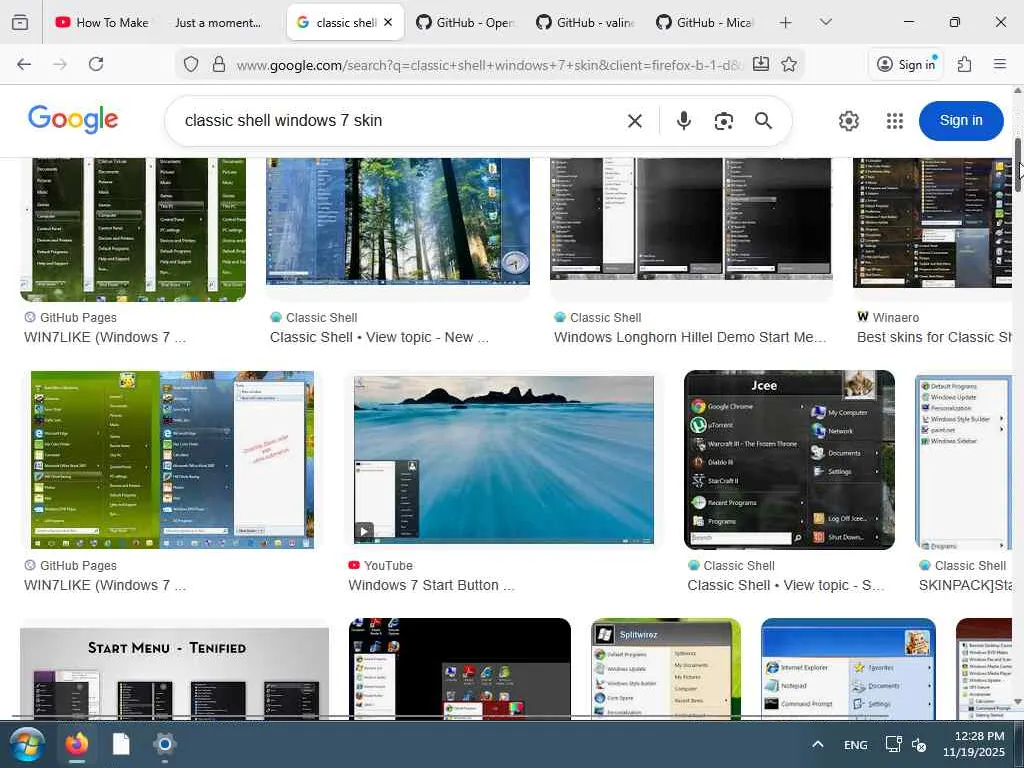The image size is (1024, 768).
Task: Open the Firefox View icon
Action: click(20, 22)
